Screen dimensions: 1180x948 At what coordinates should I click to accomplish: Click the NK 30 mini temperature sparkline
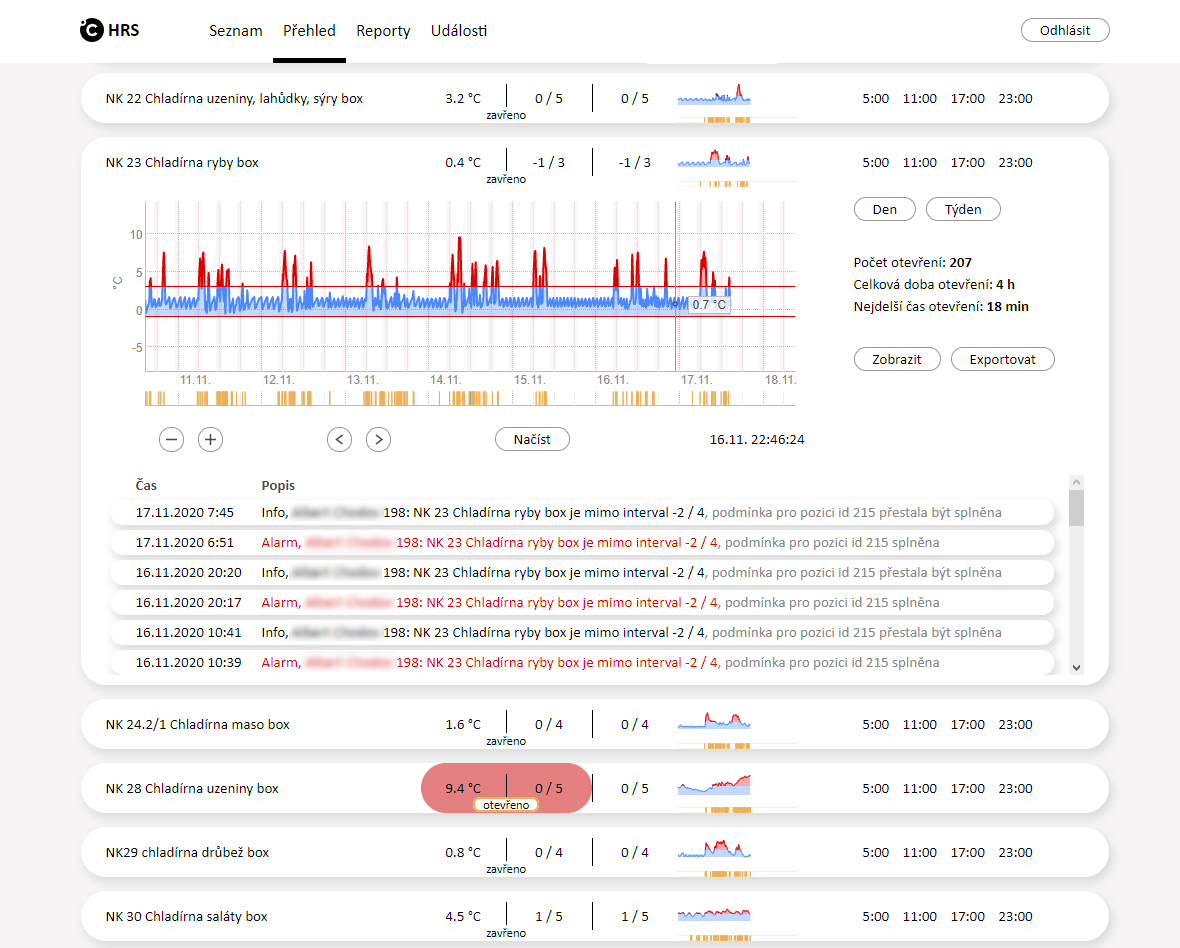pos(714,913)
